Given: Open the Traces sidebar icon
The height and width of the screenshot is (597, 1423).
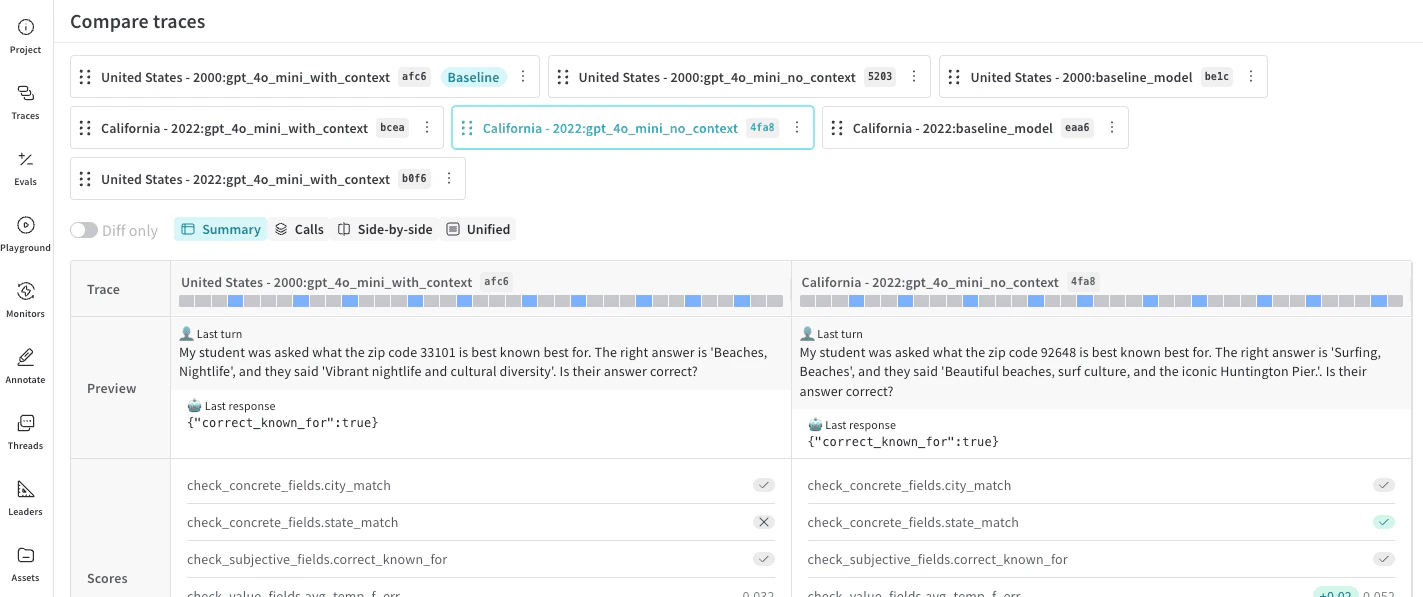Looking at the screenshot, I should [26, 102].
